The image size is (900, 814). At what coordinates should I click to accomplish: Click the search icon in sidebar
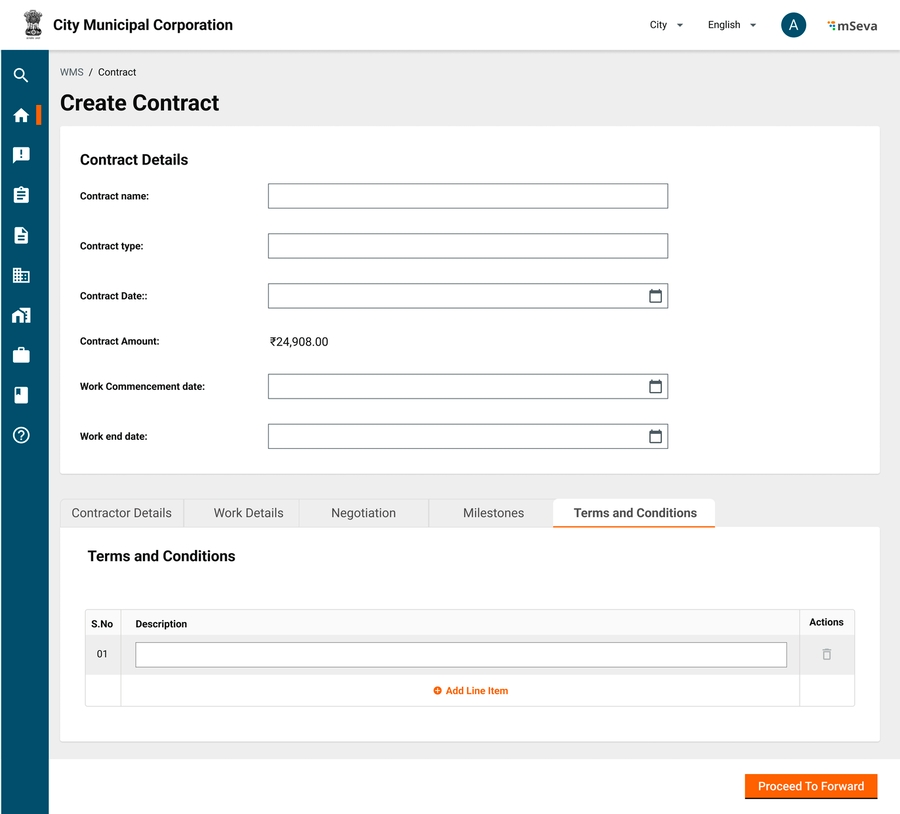(21, 75)
